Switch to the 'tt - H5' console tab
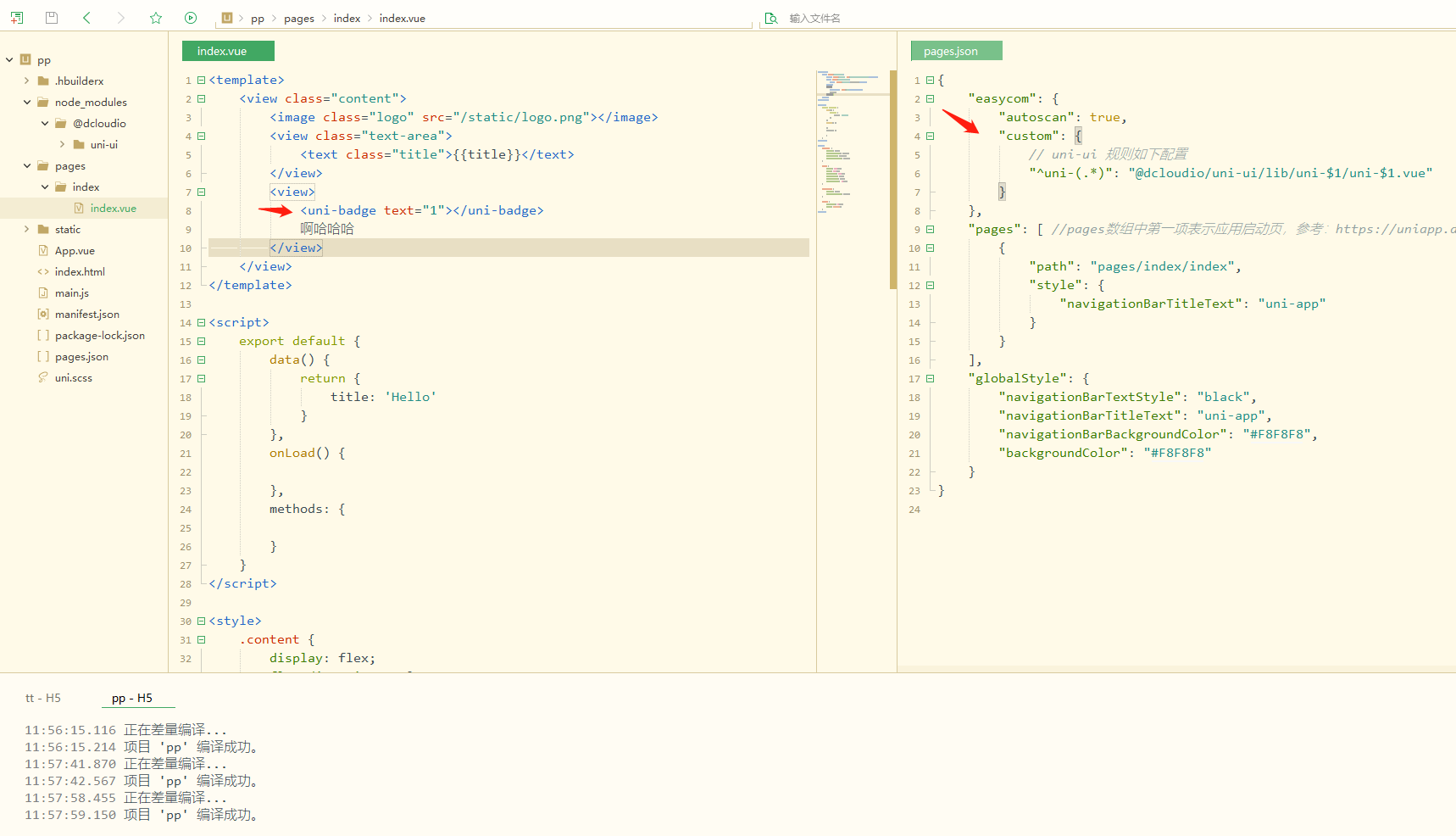This screenshot has height=836, width=1456. 43,698
